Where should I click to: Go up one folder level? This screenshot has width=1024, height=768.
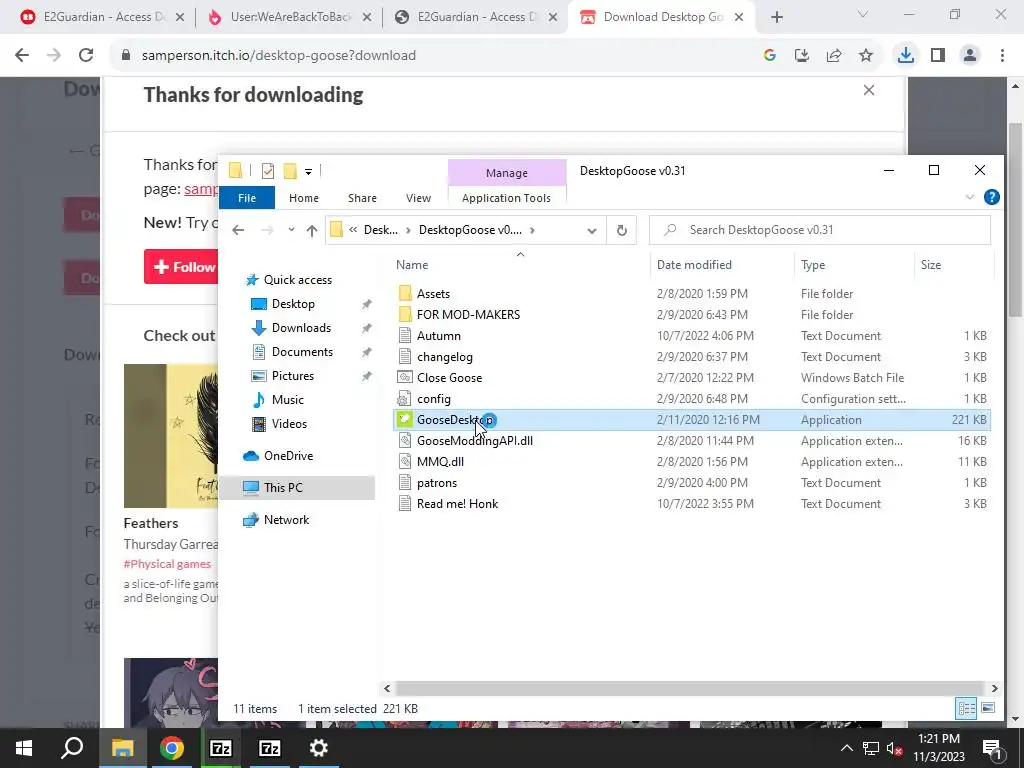[x=312, y=230]
